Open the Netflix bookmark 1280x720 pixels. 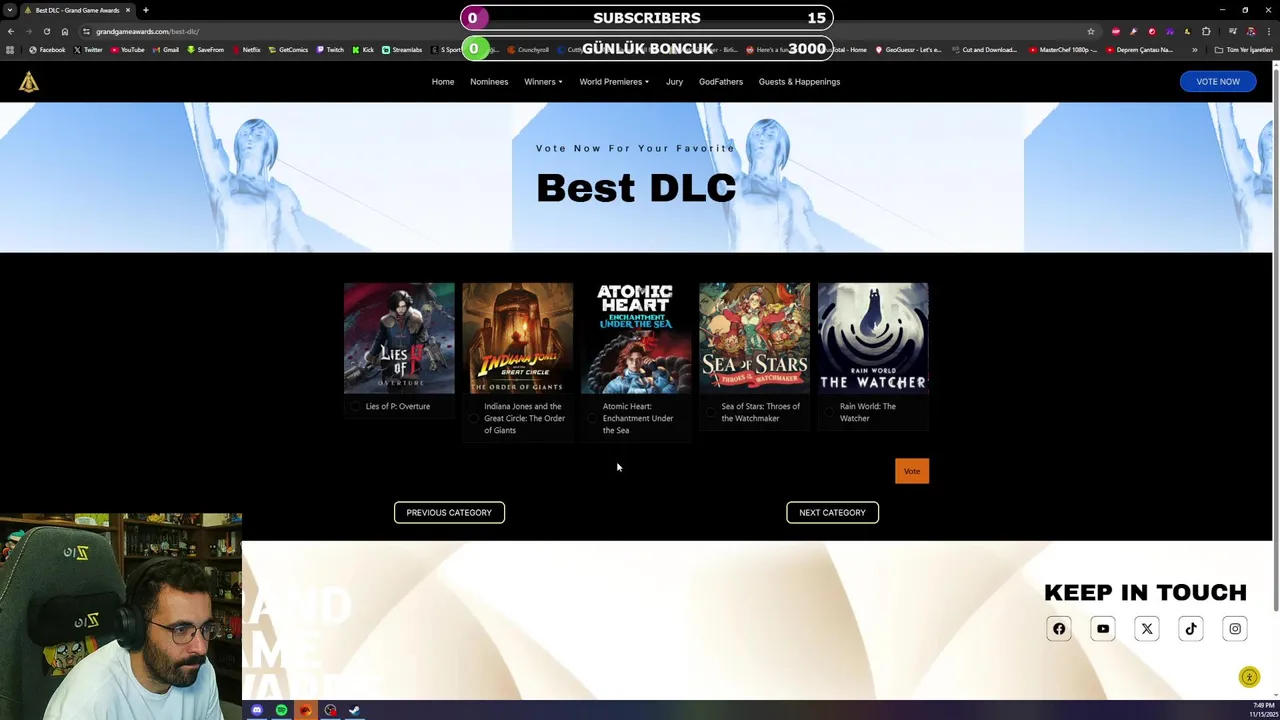click(246, 50)
